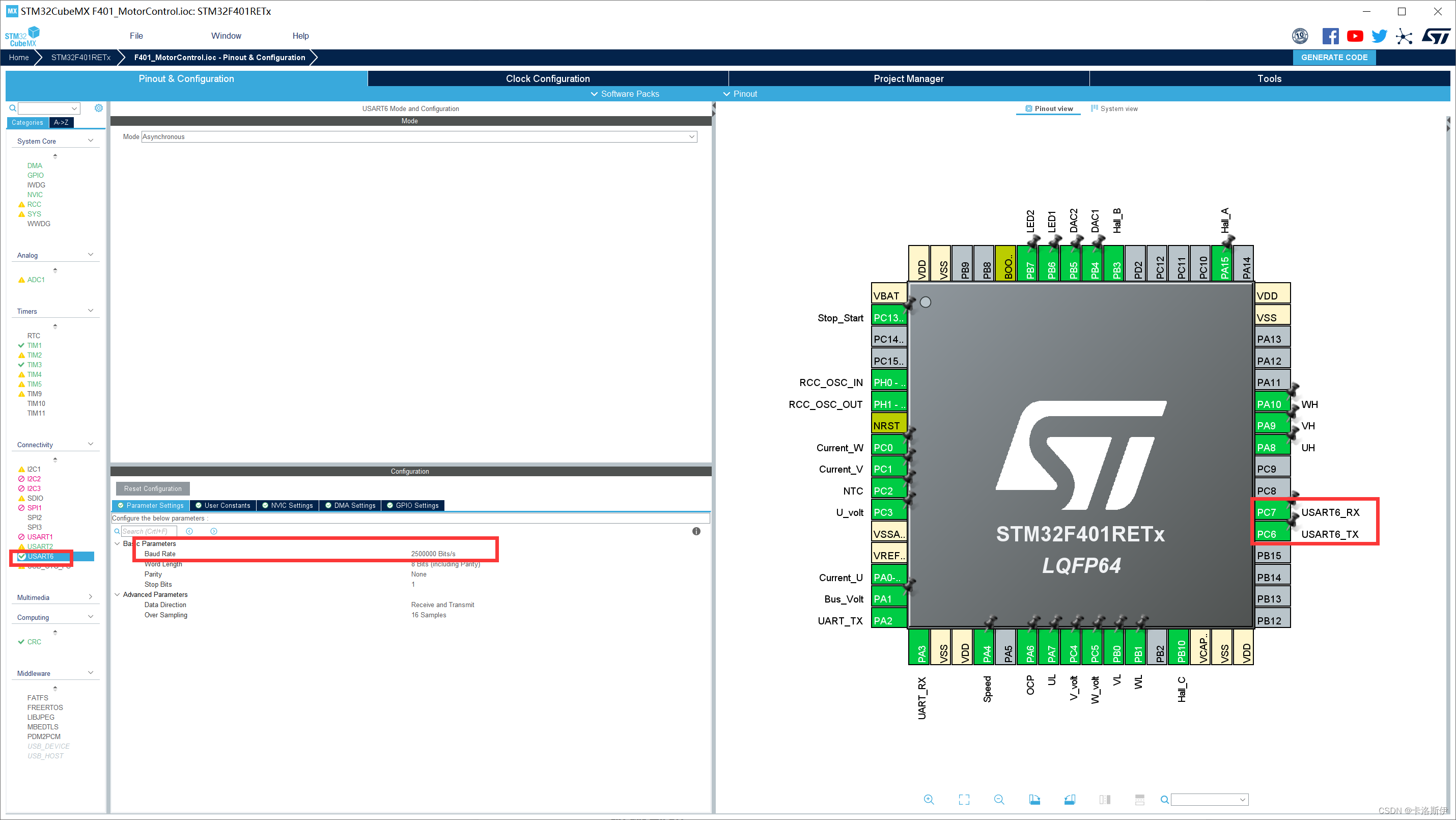Zoom out of the chip pinout

tap(999, 799)
